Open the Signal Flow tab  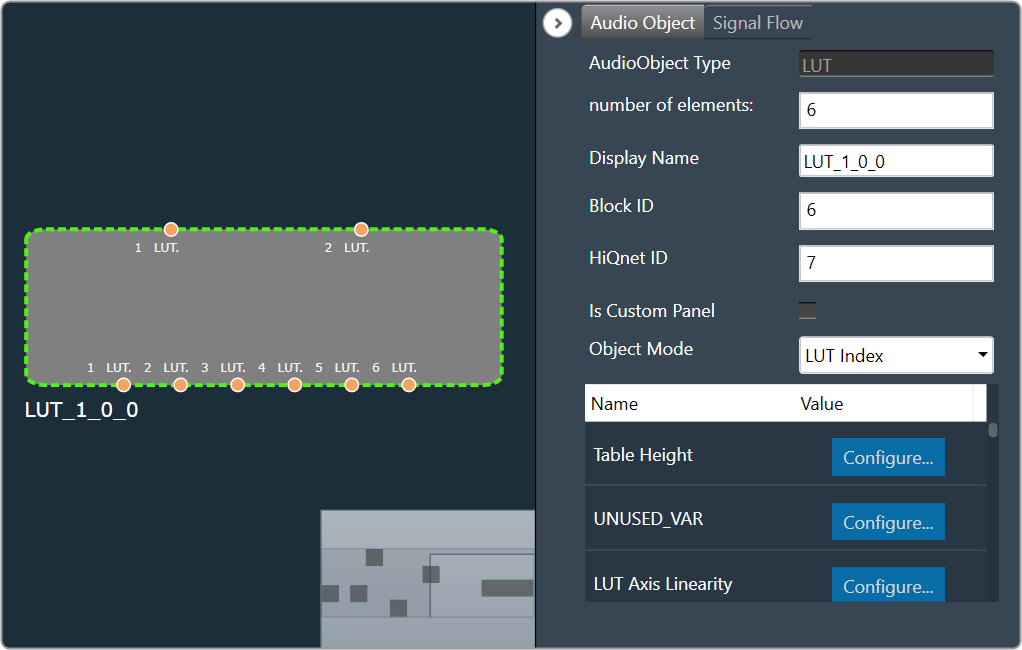757,23
